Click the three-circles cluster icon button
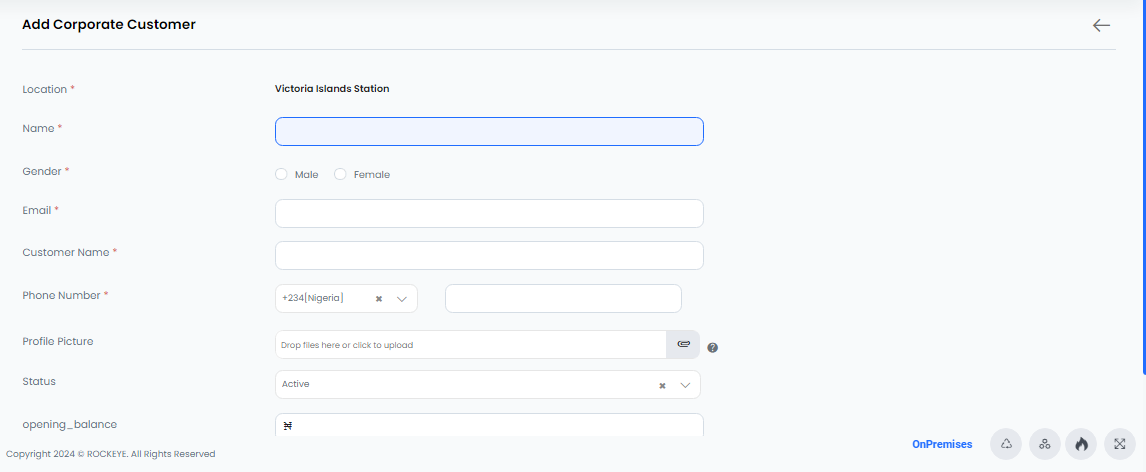 coord(1044,444)
